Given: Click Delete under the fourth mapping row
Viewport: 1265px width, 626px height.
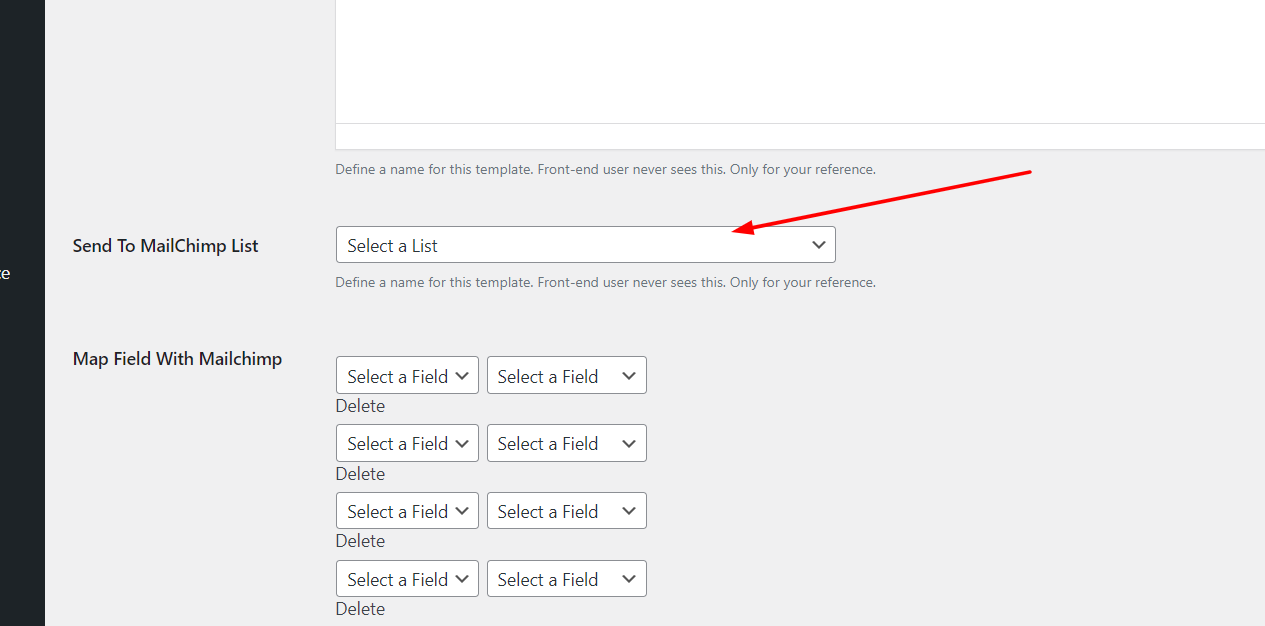Looking at the screenshot, I should (x=360, y=609).
